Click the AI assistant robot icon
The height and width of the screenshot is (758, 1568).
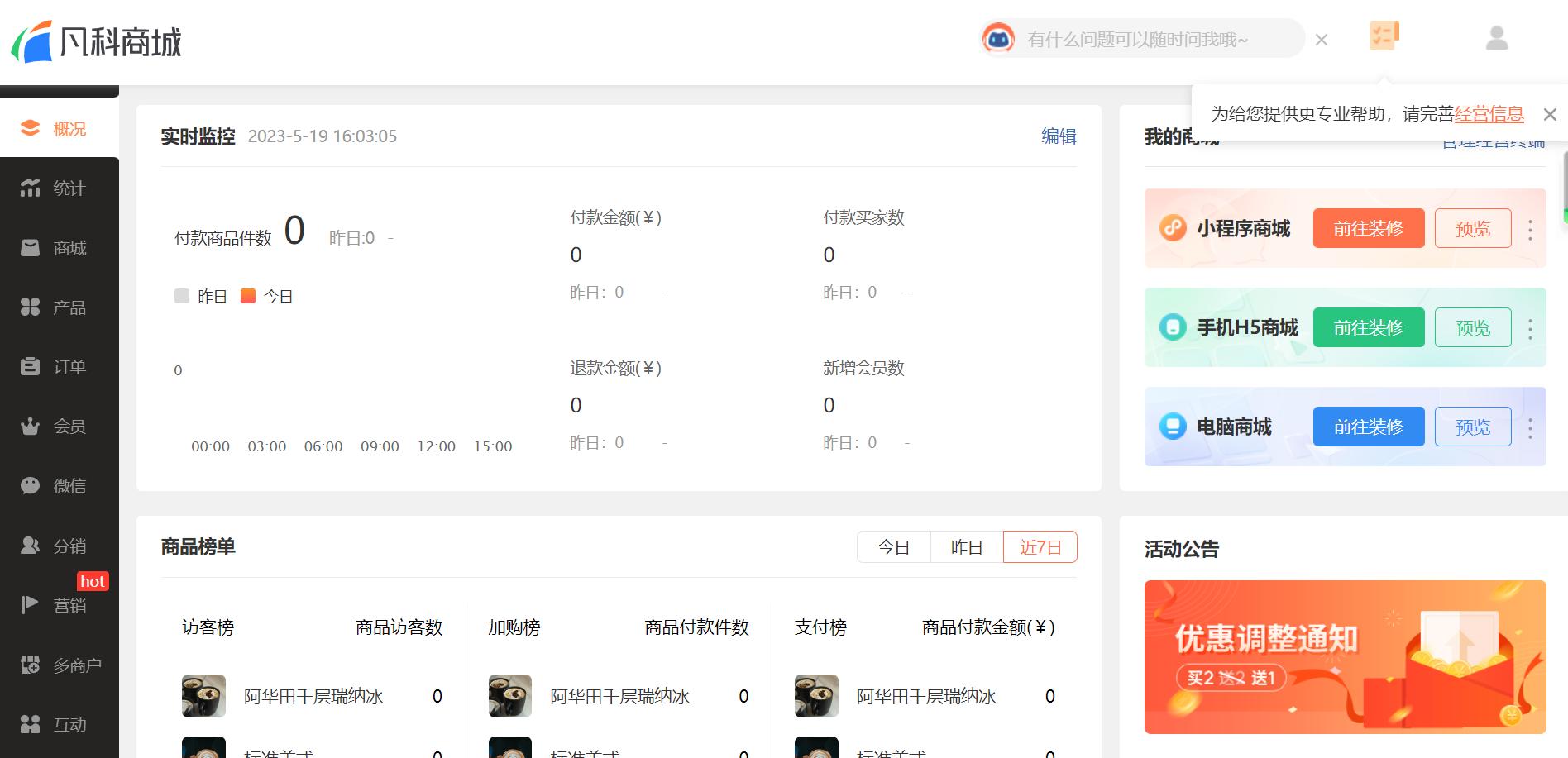click(x=1000, y=38)
